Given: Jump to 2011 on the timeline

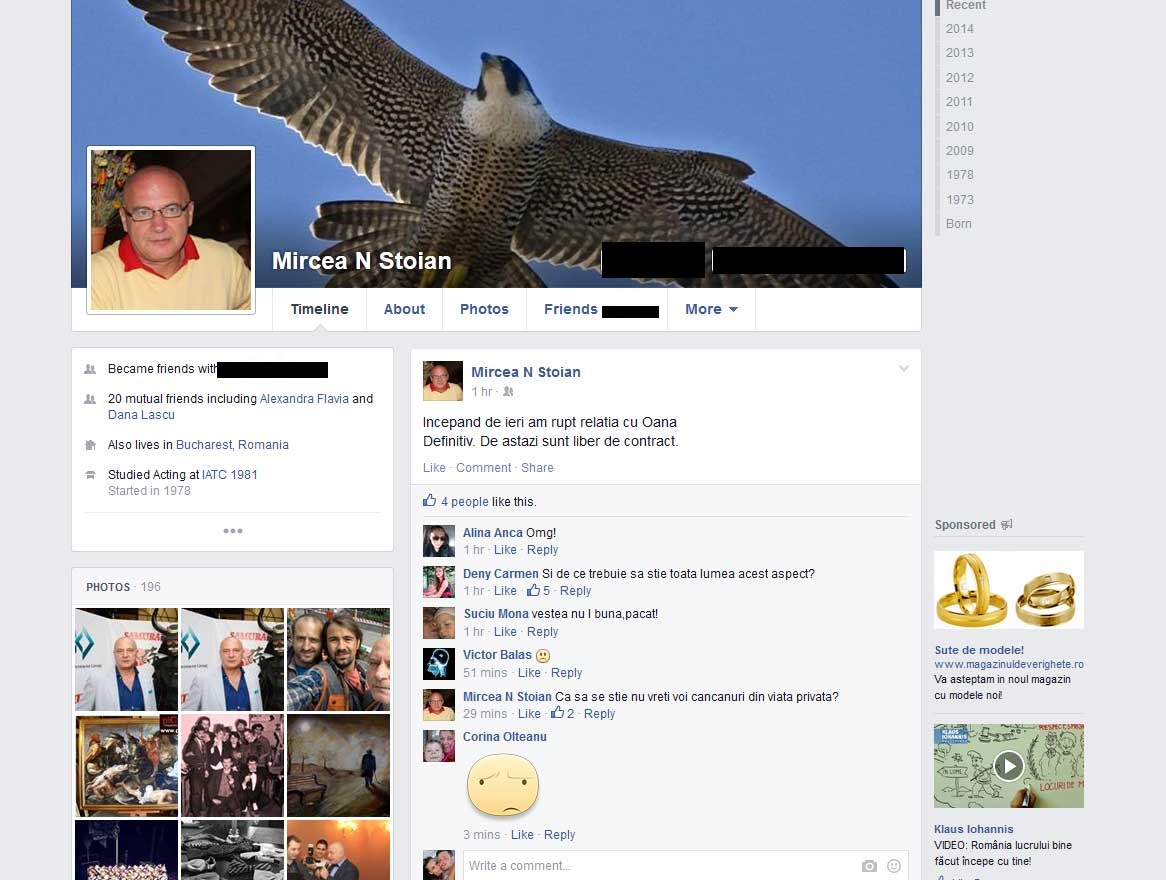Looking at the screenshot, I should coord(959,102).
